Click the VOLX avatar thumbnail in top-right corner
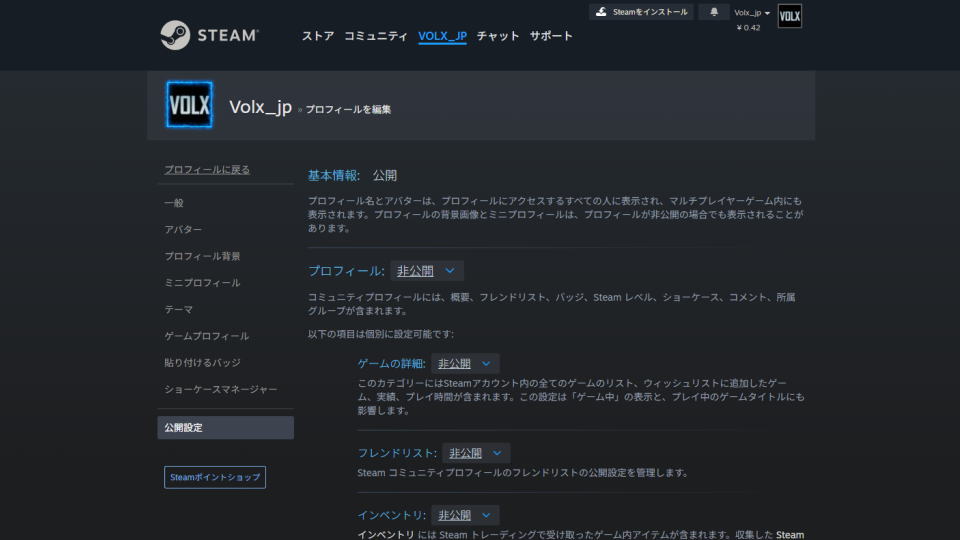Image resolution: width=960 pixels, height=540 pixels. pyautogui.click(x=790, y=17)
